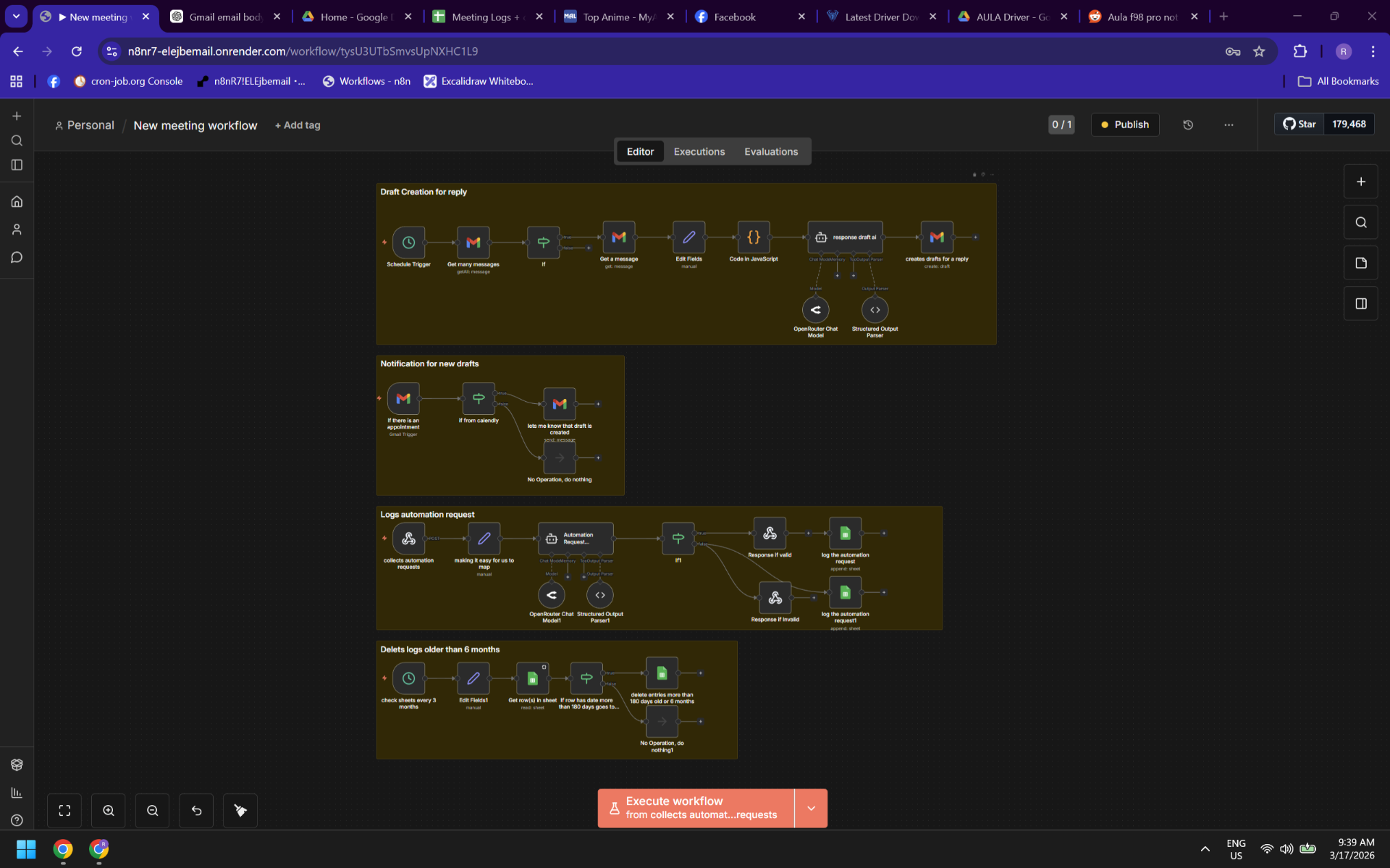Open the browser tab search dropdown
Screen dimensions: 1390x868
coord(16,16)
